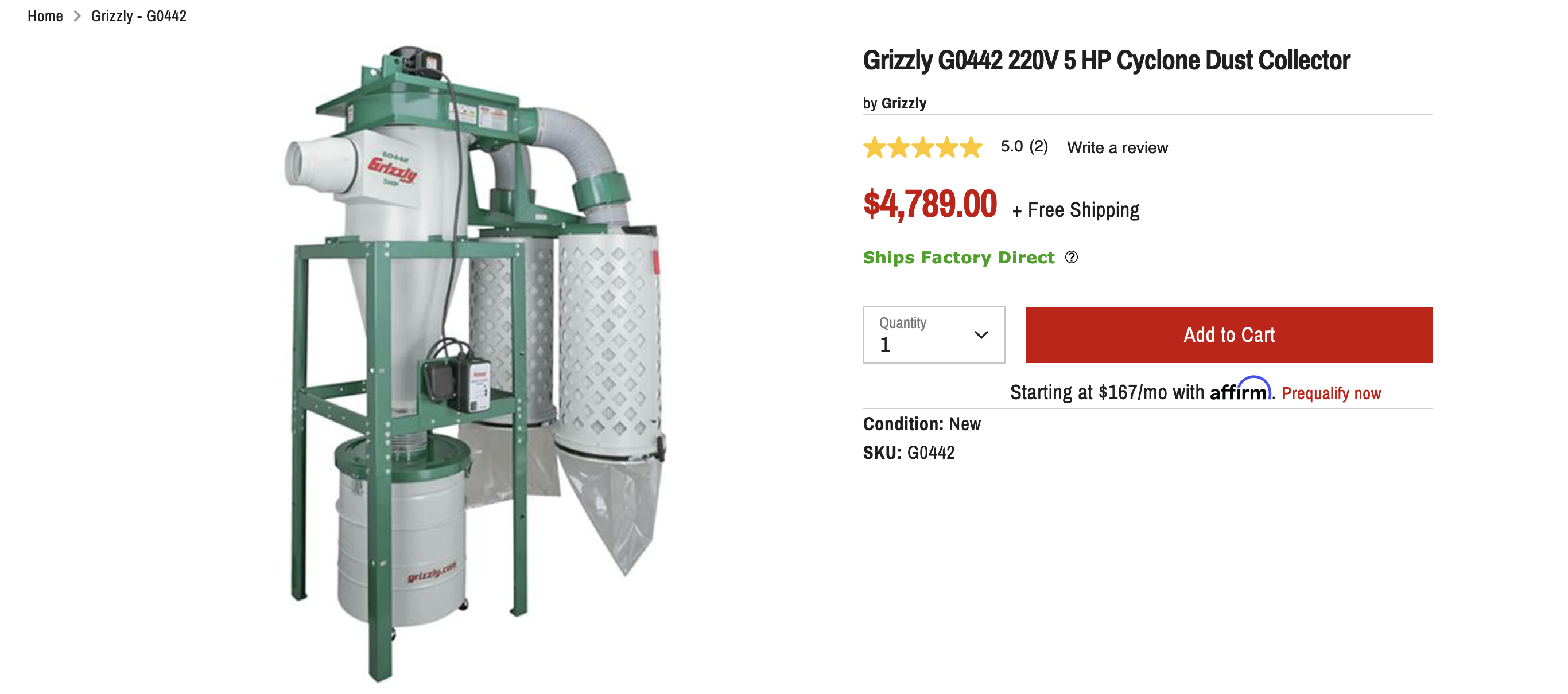Click the Affirm logo
Viewport: 1568px width, 694px height.
coord(1240,391)
